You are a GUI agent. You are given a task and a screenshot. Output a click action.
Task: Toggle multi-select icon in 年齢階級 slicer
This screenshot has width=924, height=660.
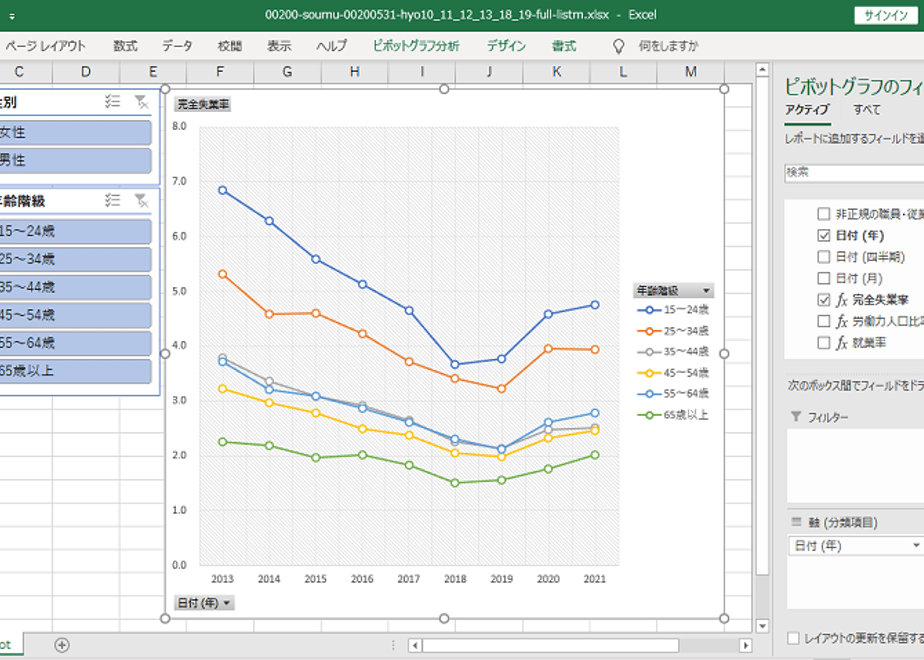tap(113, 201)
